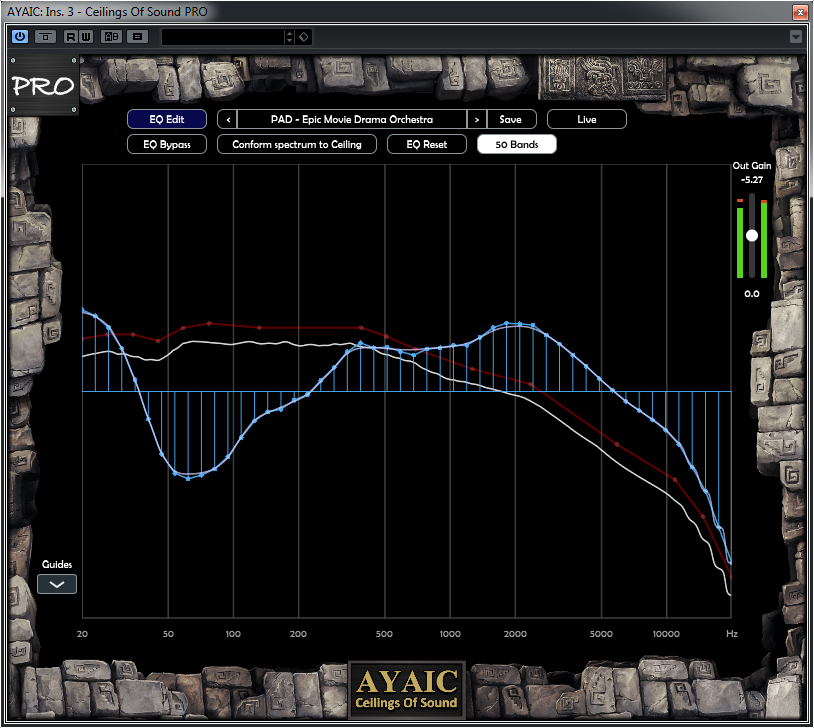Viewport: 814px width, 728px height.
Task: Toggle the Live mode button
Action: coord(587,119)
